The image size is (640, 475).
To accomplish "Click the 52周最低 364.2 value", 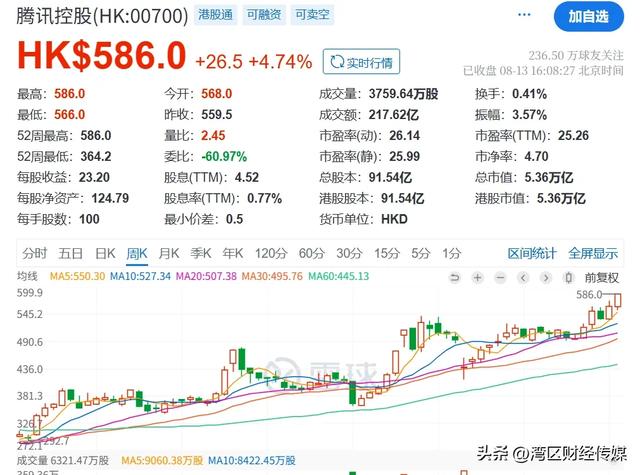I will click(96, 156).
